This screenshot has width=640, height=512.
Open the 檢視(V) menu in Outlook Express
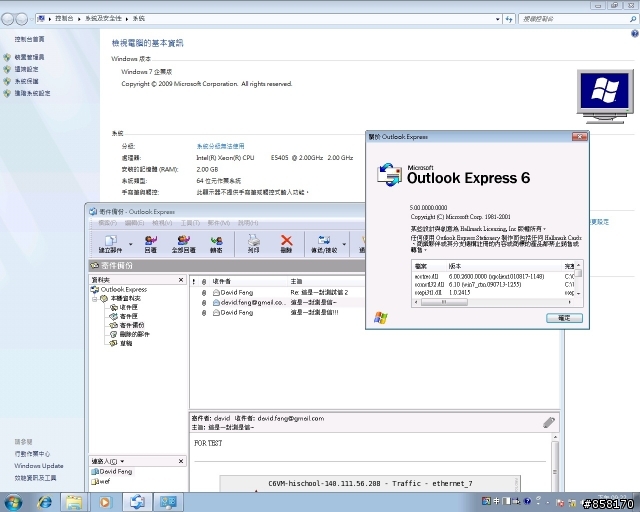point(162,223)
